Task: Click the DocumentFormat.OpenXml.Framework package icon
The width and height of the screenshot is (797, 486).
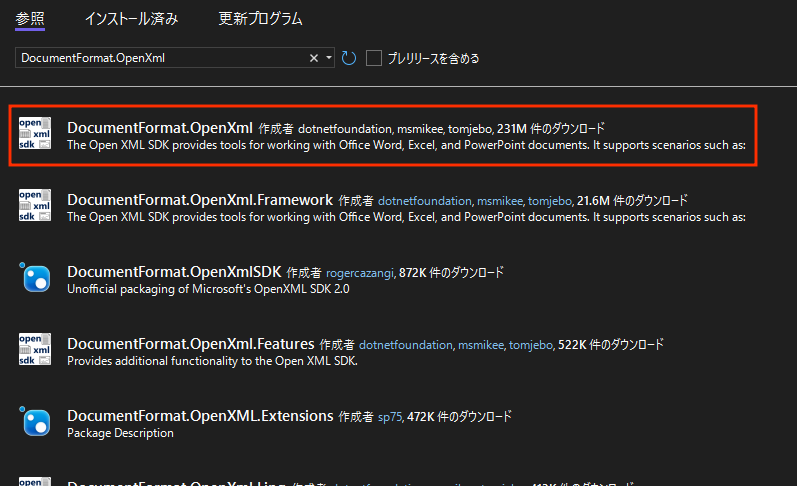Action: [35, 205]
